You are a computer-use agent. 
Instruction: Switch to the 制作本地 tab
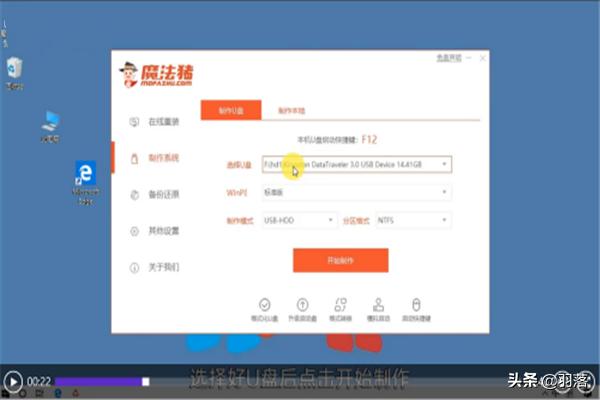292,109
